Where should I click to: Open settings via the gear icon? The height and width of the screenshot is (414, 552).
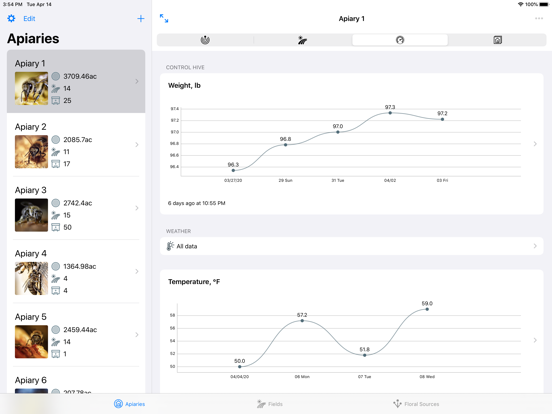[11, 18]
